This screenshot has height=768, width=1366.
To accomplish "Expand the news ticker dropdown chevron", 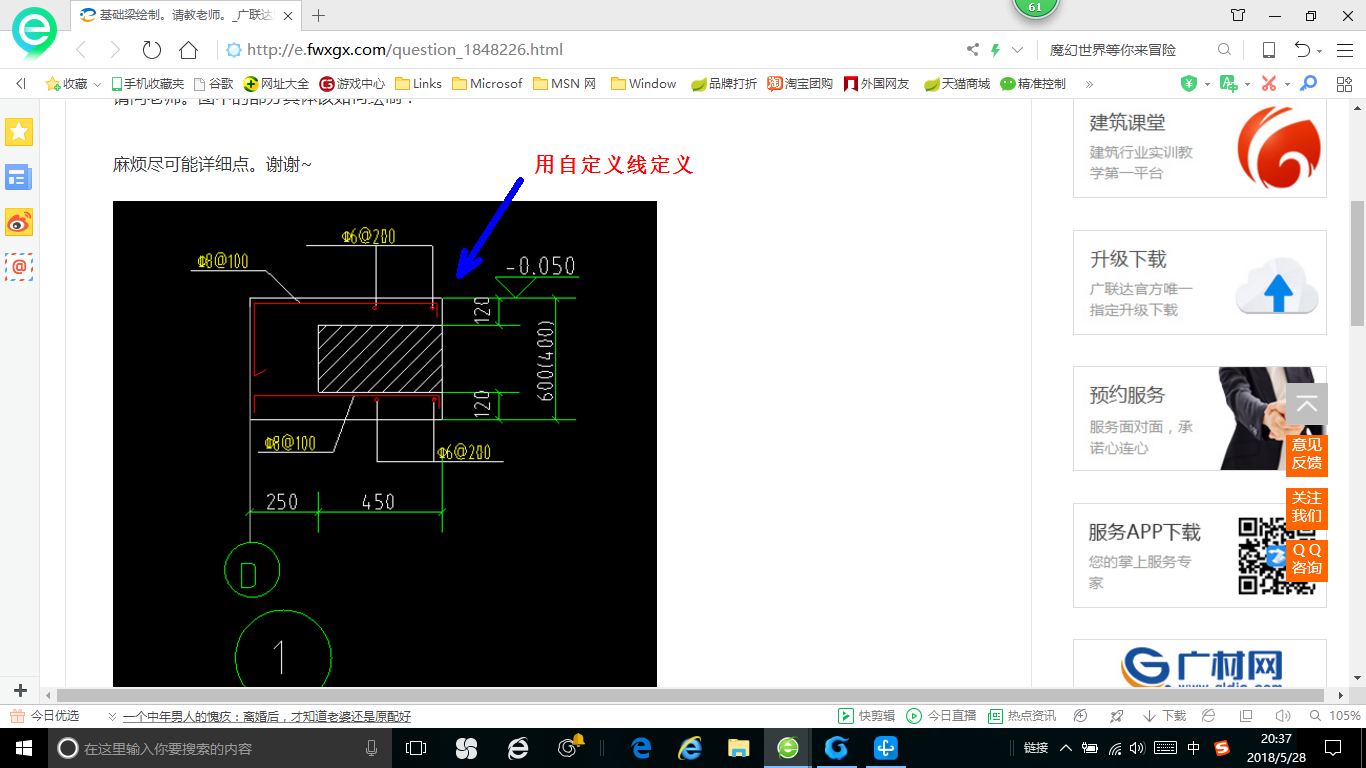I will [110, 716].
